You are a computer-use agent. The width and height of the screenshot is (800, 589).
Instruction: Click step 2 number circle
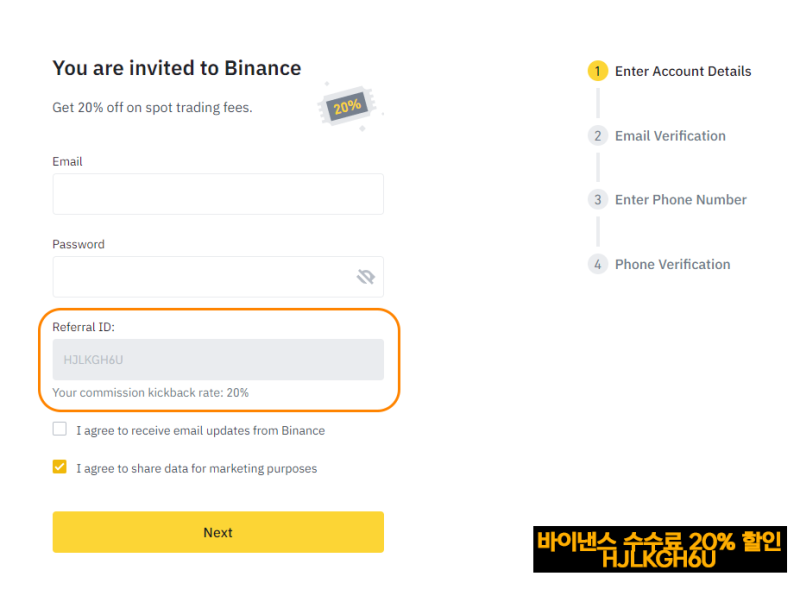click(x=597, y=136)
